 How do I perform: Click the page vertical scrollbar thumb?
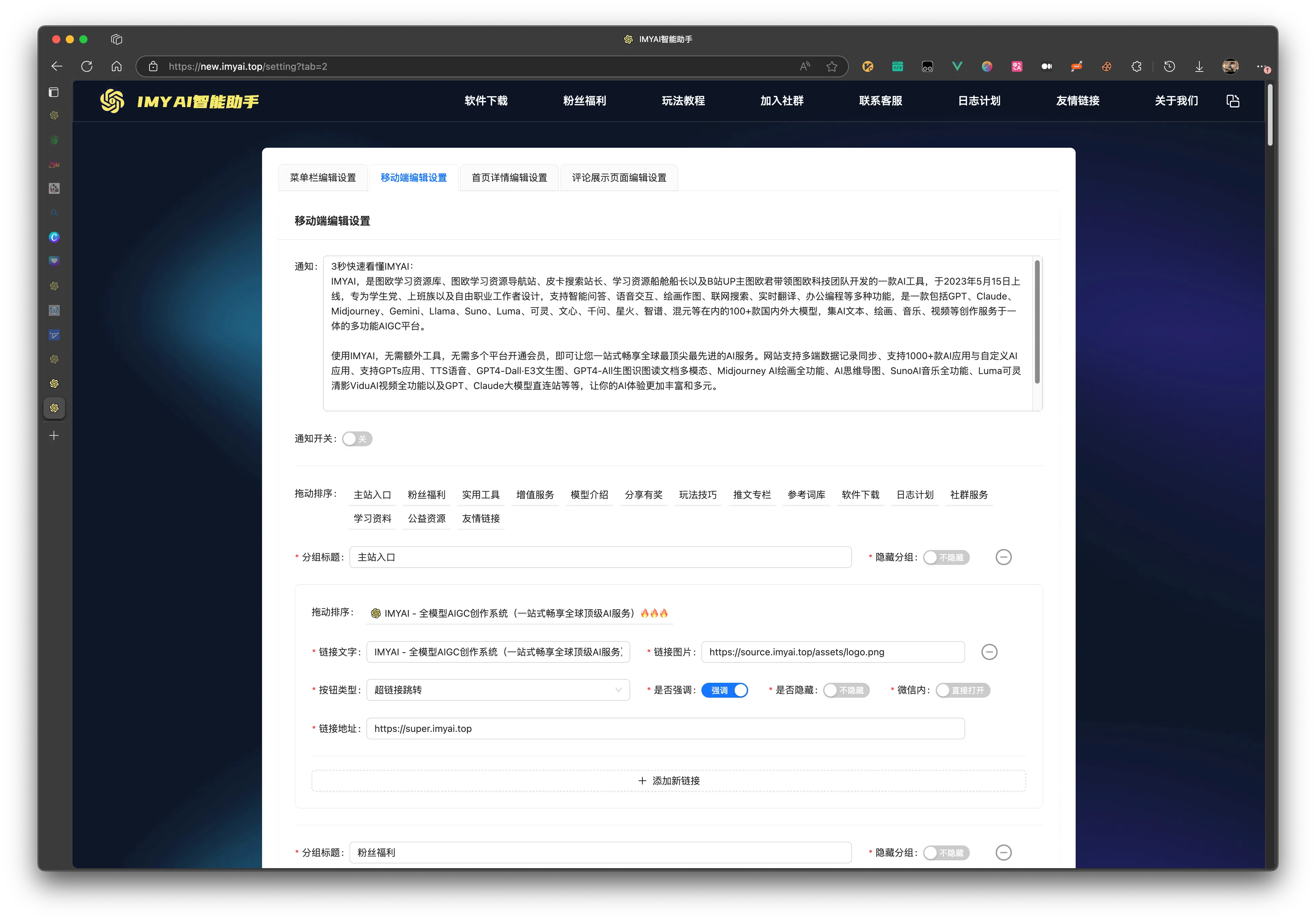coord(1270,115)
